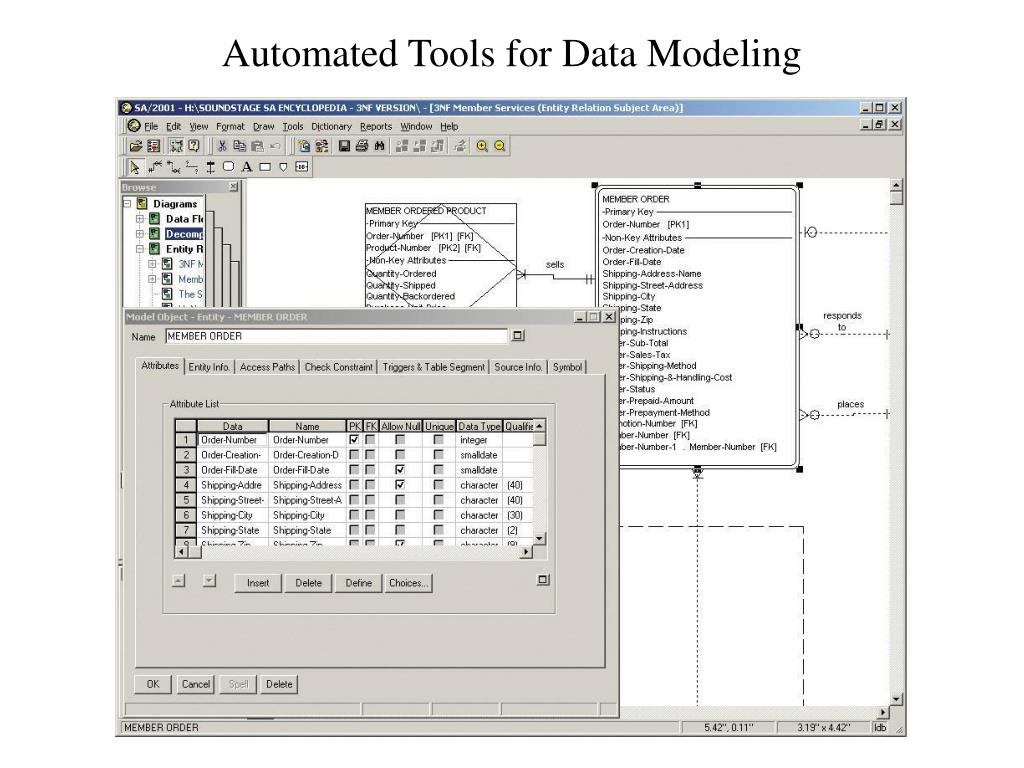Collapse the Entity Relation tree node

141,249
